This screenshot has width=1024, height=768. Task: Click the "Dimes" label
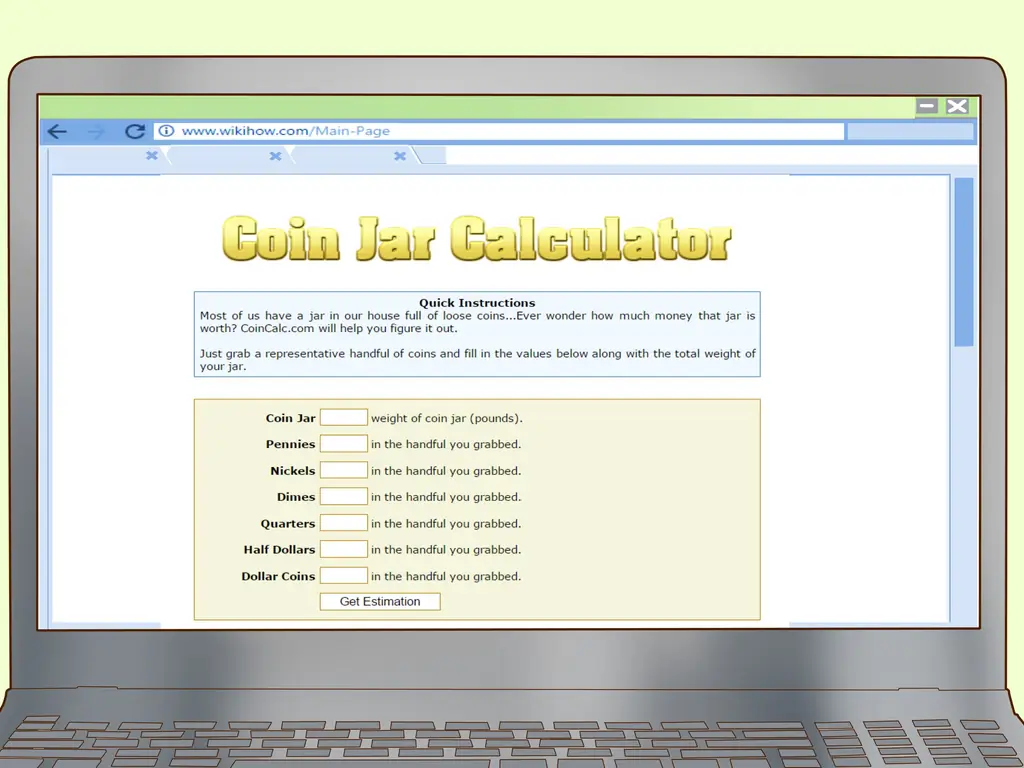(x=296, y=497)
